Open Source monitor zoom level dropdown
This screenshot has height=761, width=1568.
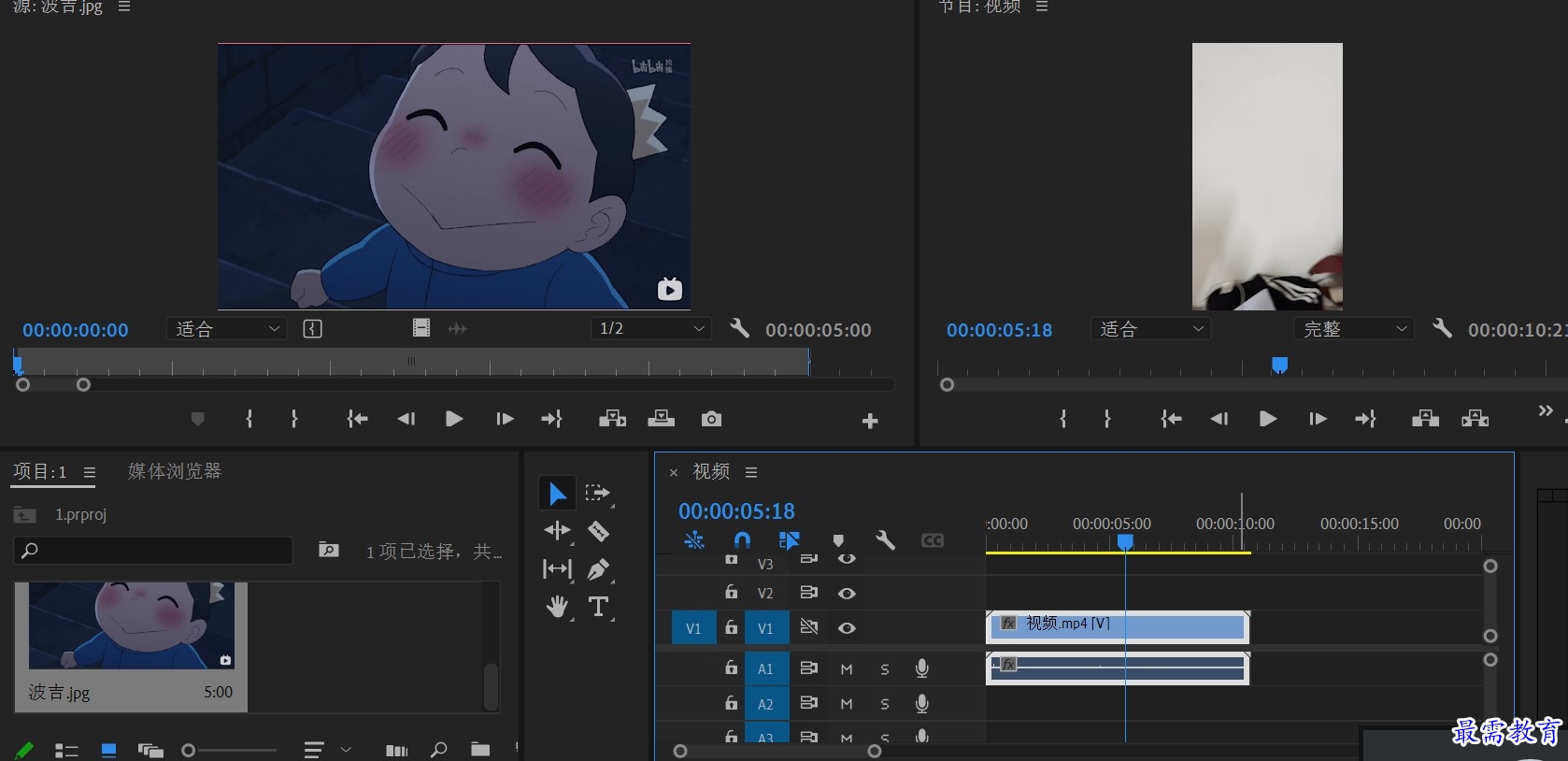225,329
